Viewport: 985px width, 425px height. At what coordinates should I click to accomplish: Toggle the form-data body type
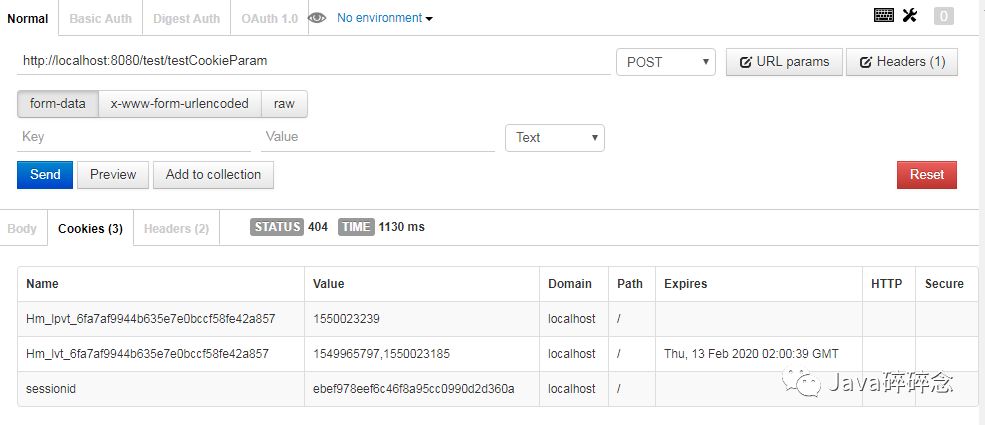[58, 104]
